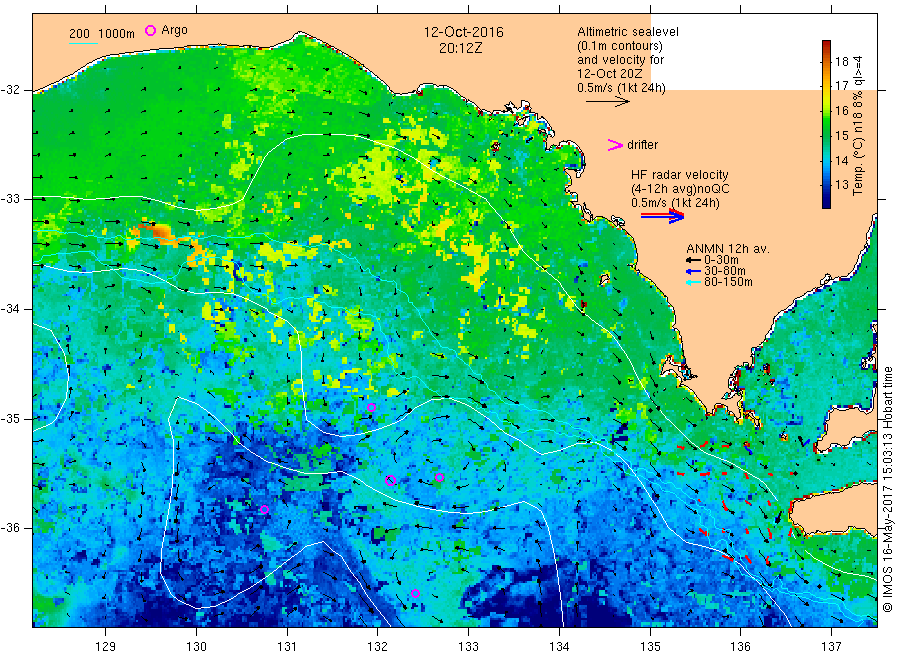Click the '131' longitude axis label
The height and width of the screenshot is (660, 900).
point(287,646)
